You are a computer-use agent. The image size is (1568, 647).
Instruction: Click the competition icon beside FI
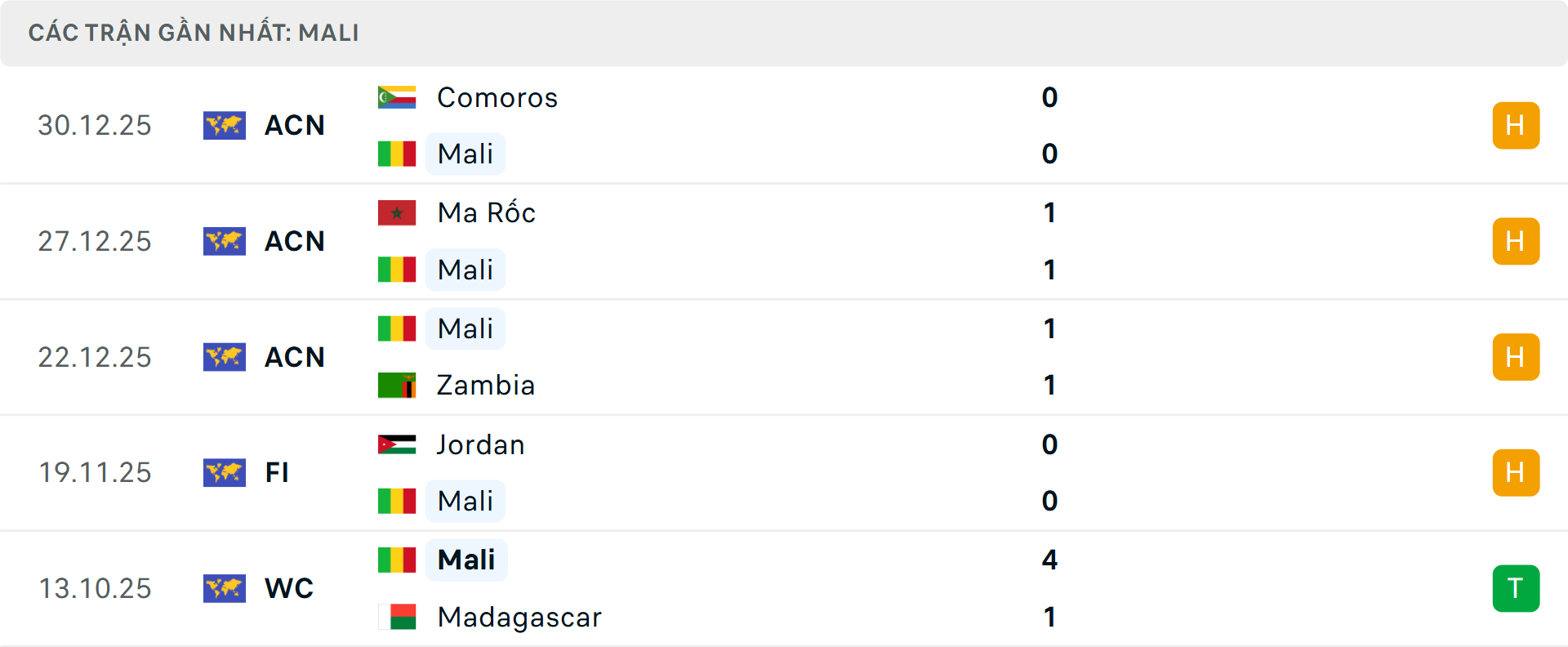(225, 472)
